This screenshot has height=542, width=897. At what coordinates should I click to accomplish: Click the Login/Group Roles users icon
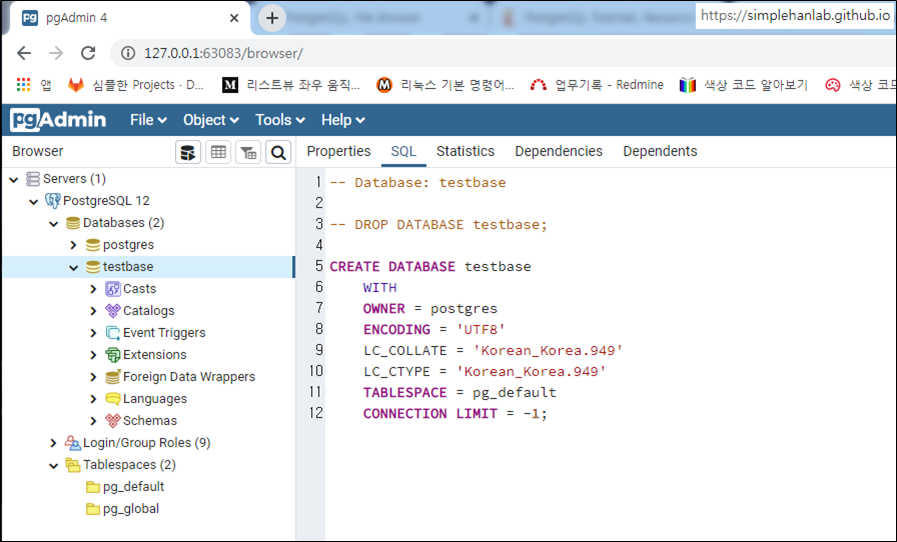(x=73, y=442)
